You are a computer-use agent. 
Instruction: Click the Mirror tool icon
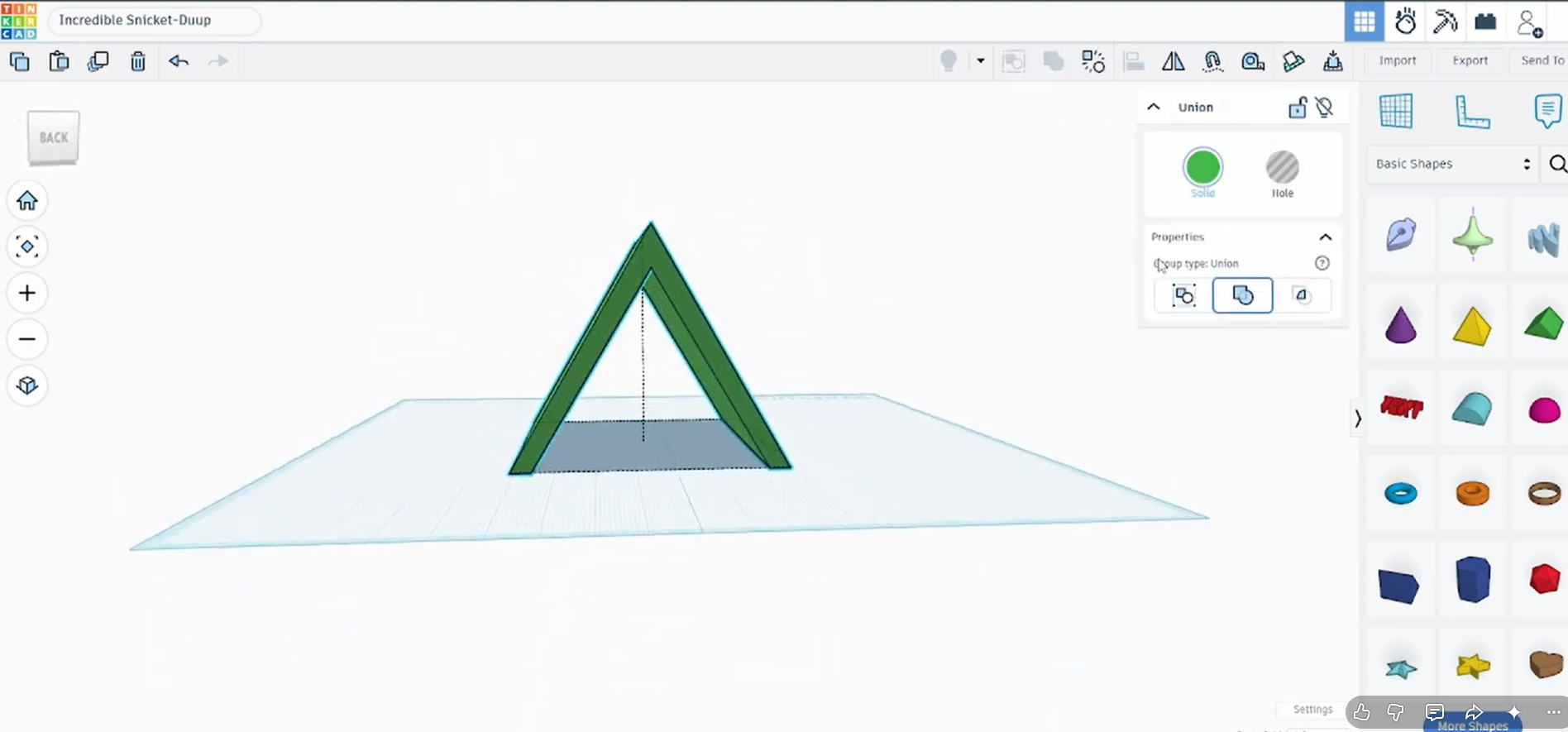tap(1173, 61)
